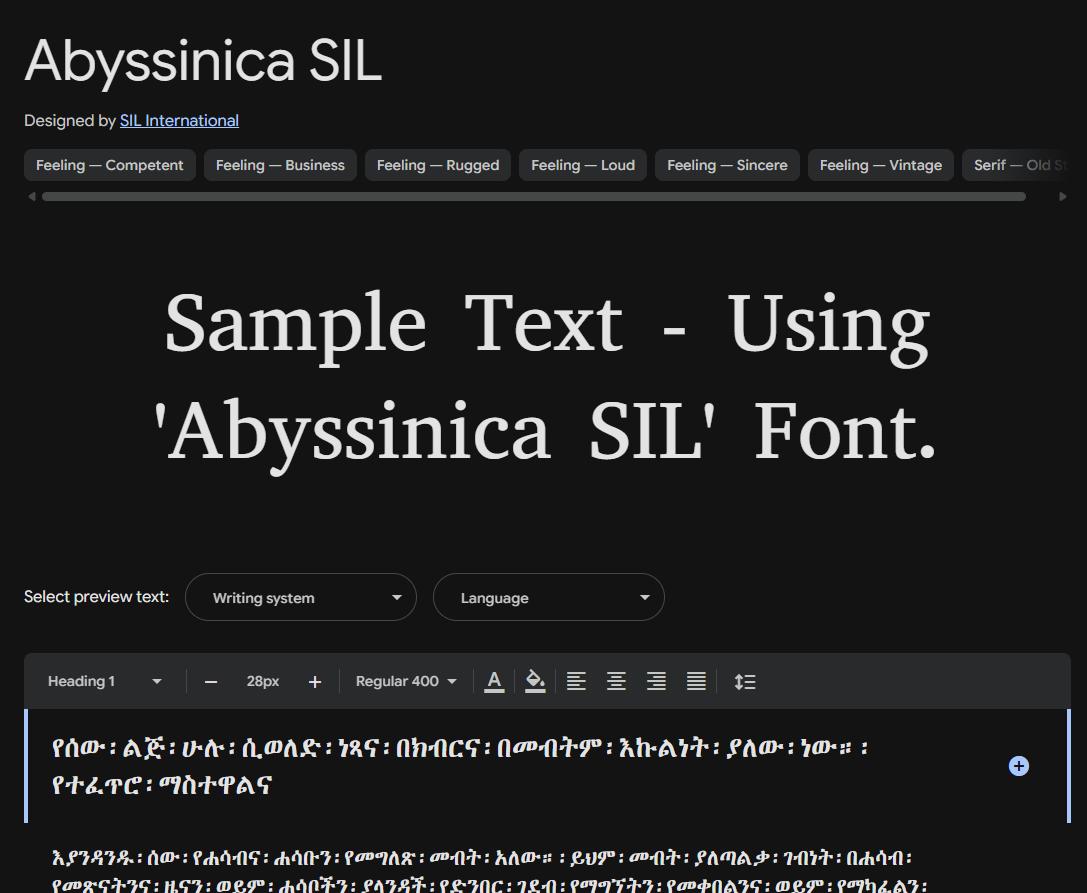
Task: Align text left
Action: (x=576, y=682)
